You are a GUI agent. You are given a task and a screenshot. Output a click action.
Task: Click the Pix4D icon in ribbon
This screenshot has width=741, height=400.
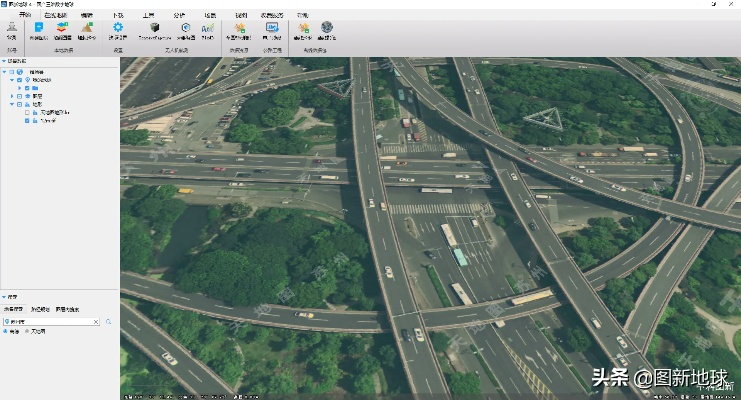pos(207,29)
